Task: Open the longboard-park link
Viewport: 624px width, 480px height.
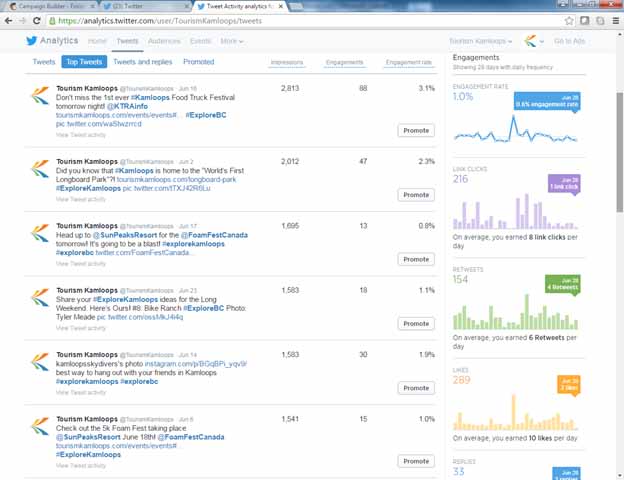Action: [x=176, y=180]
